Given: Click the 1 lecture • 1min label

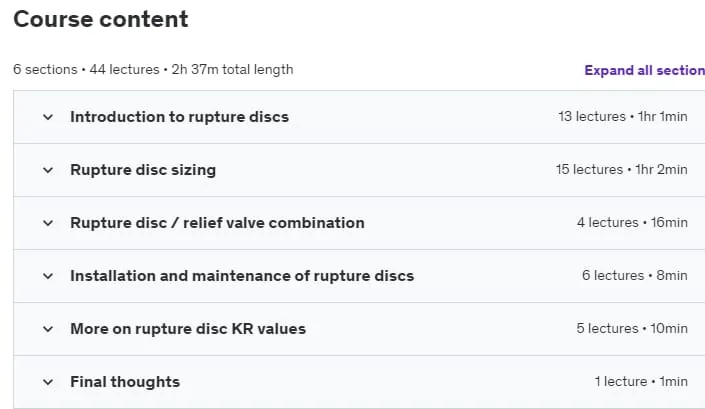Looking at the screenshot, I should click(x=641, y=382).
